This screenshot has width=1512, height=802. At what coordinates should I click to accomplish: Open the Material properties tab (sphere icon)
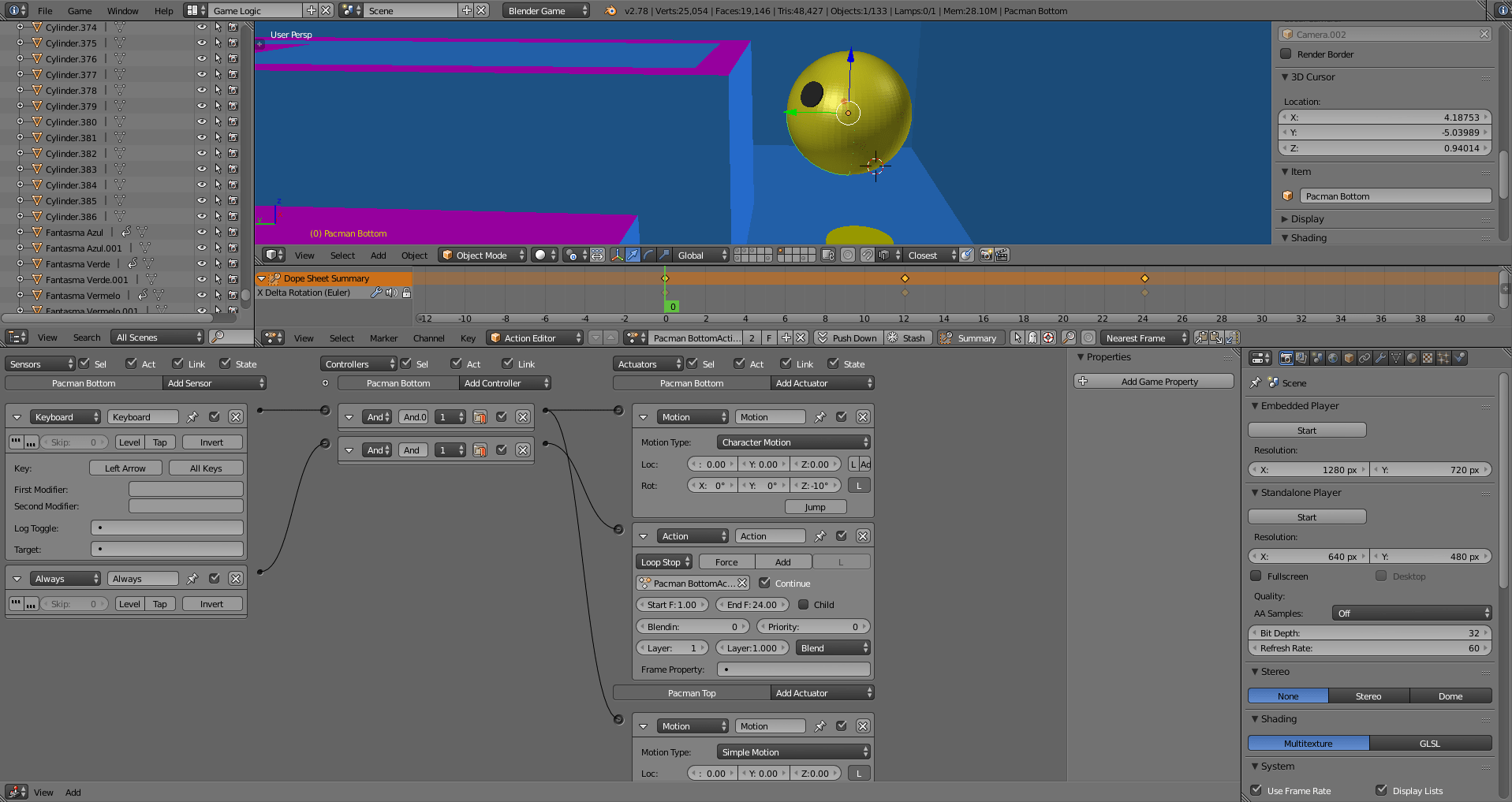1412,358
